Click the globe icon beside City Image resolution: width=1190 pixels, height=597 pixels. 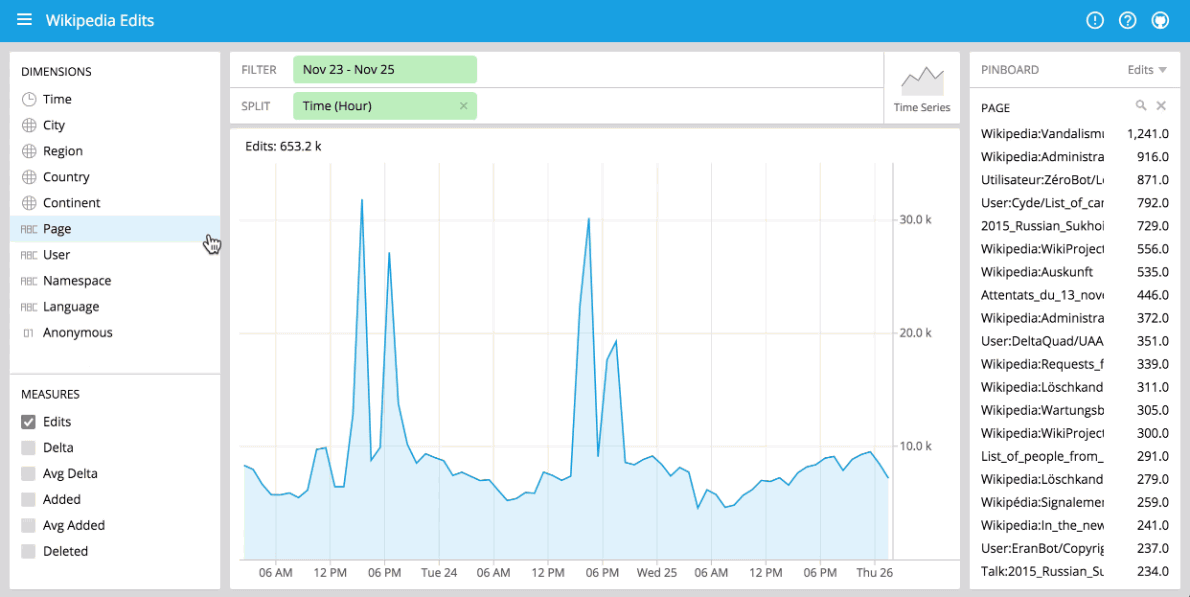[29, 125]
